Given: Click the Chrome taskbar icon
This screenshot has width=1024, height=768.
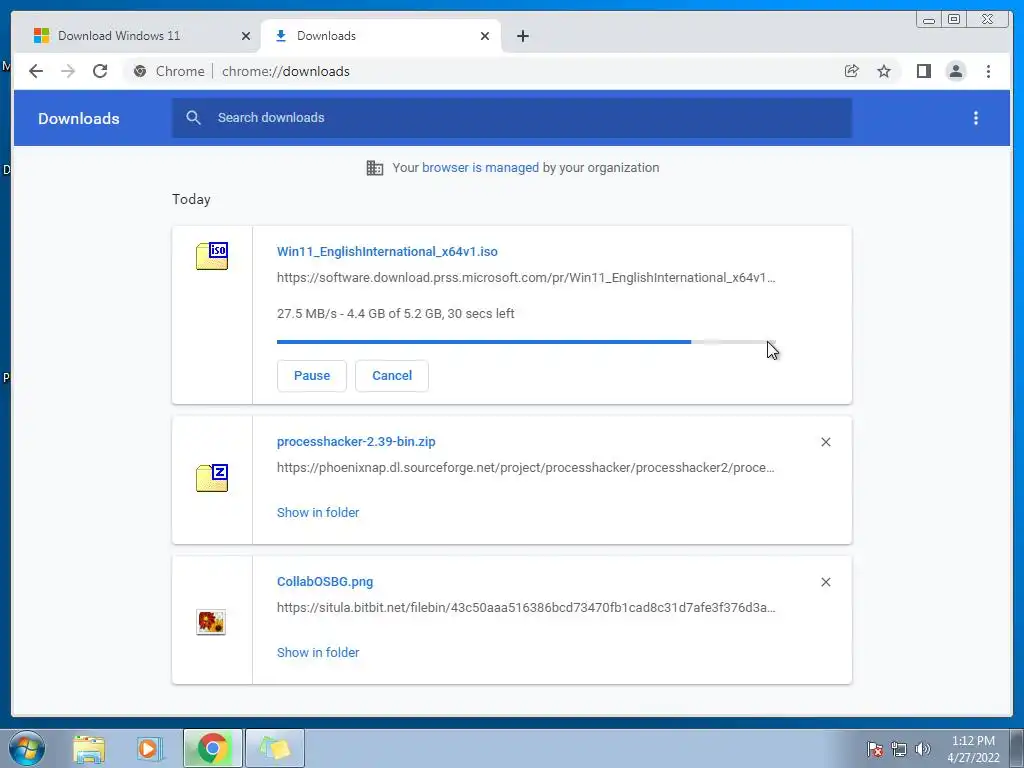Looking at the screenshot, I should click(x=212, y=749).
